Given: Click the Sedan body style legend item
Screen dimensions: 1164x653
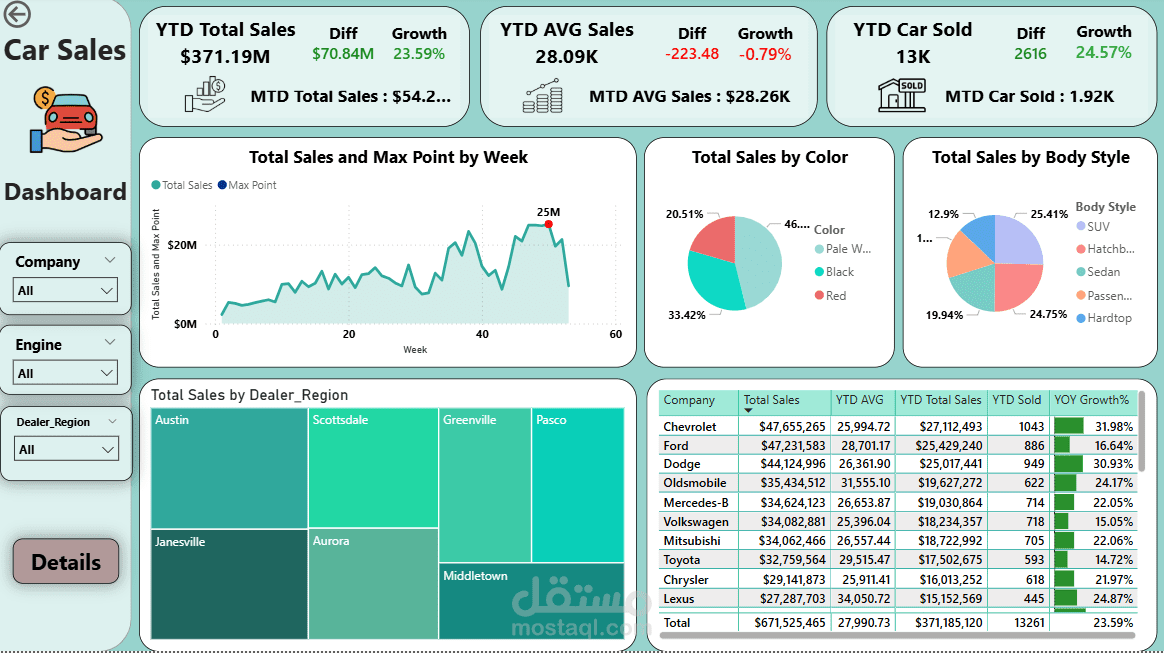Looking at the screenshot, I should (1098, 272).
